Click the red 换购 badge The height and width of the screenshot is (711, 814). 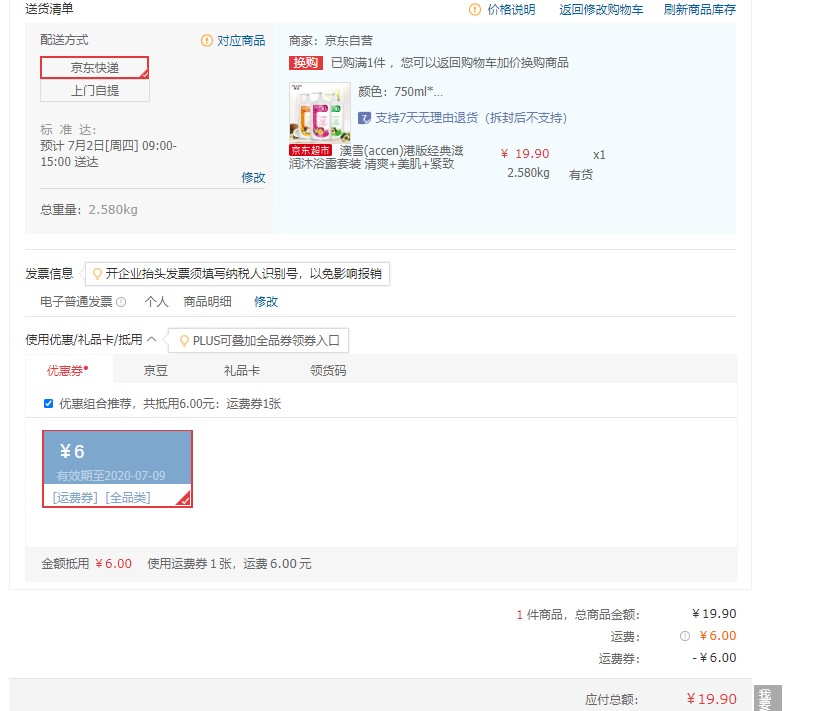306,63
